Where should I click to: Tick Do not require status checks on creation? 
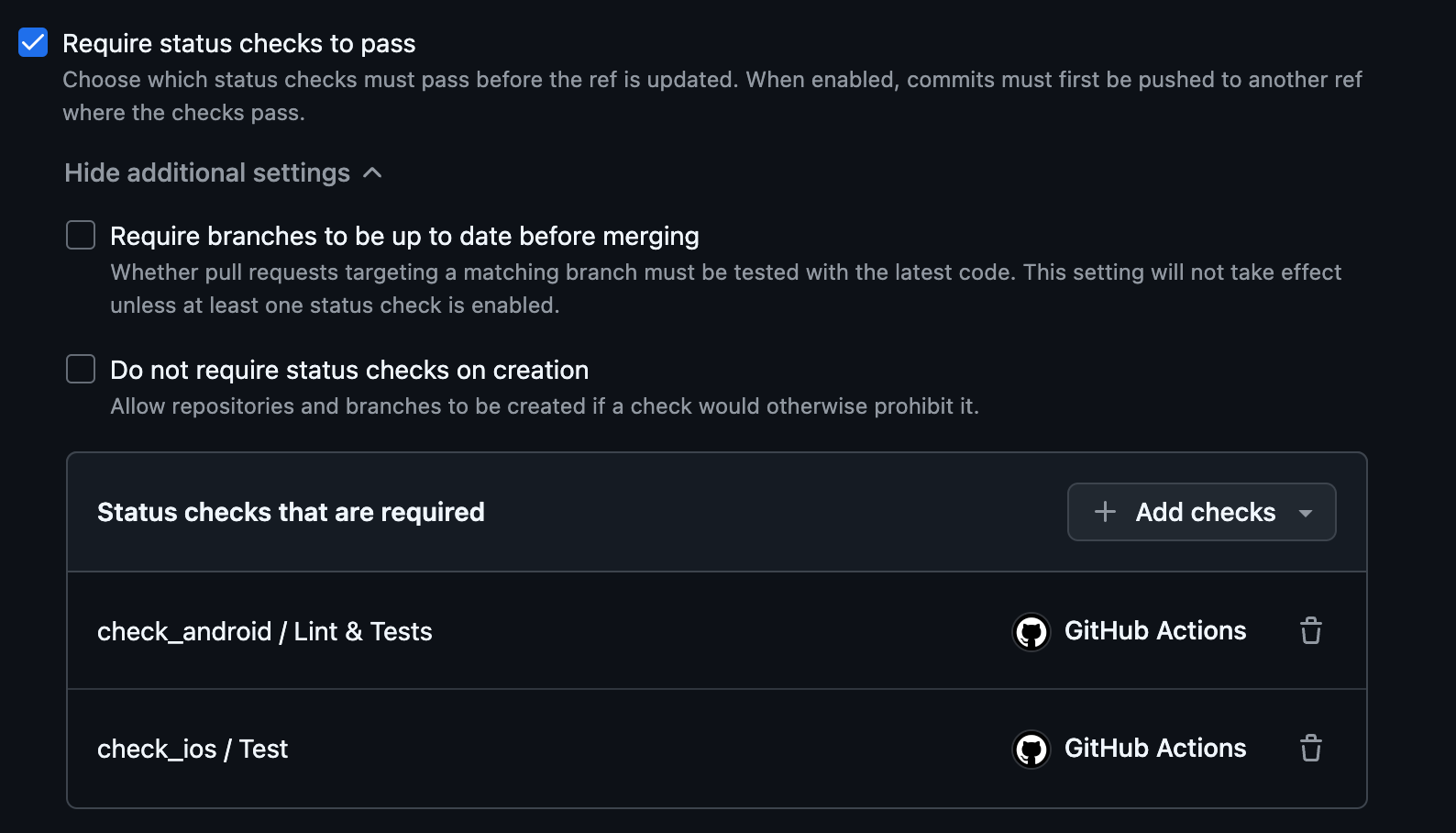click(81, 369)
